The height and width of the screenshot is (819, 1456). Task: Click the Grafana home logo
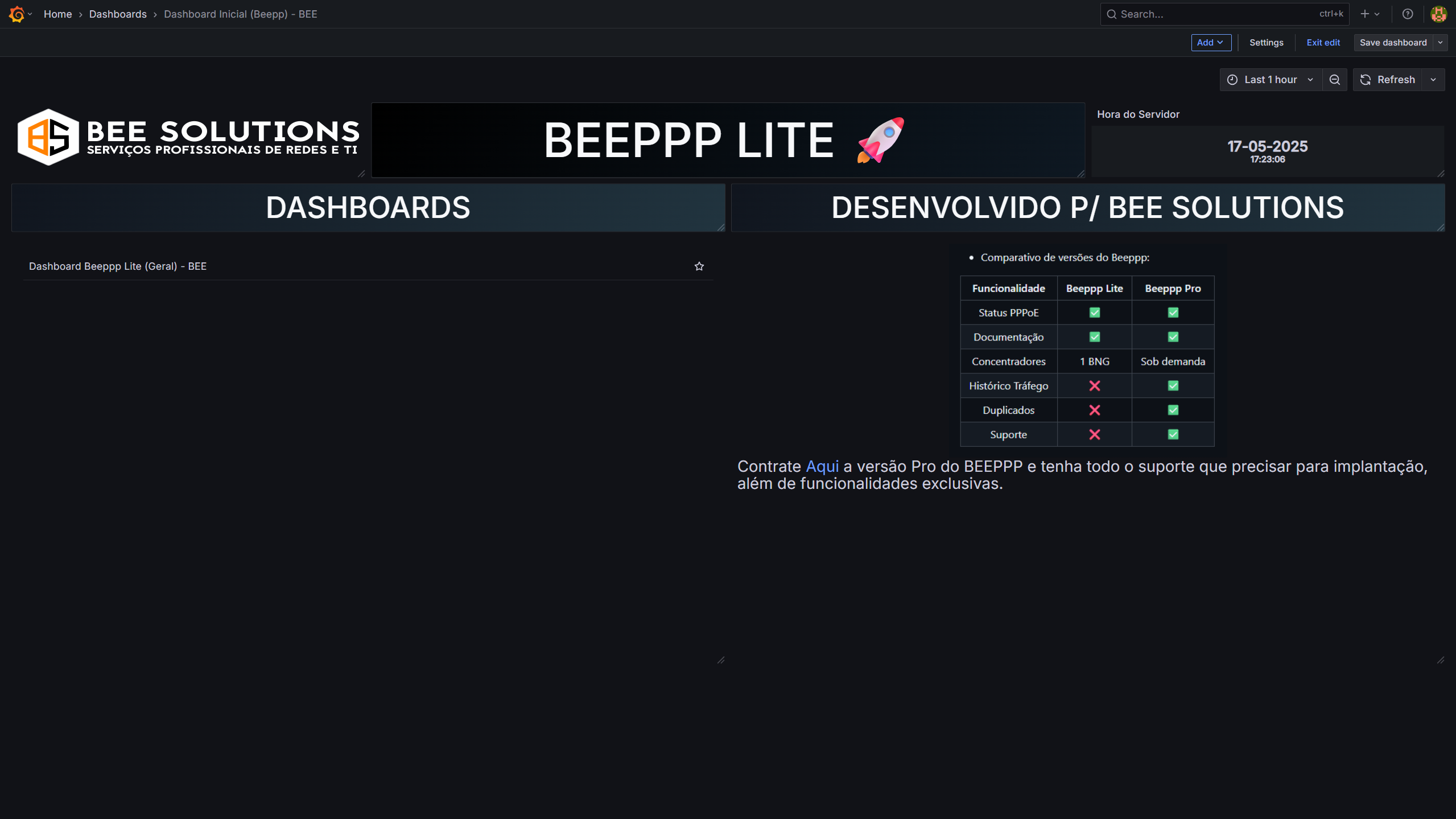click(x=16, y=14)
